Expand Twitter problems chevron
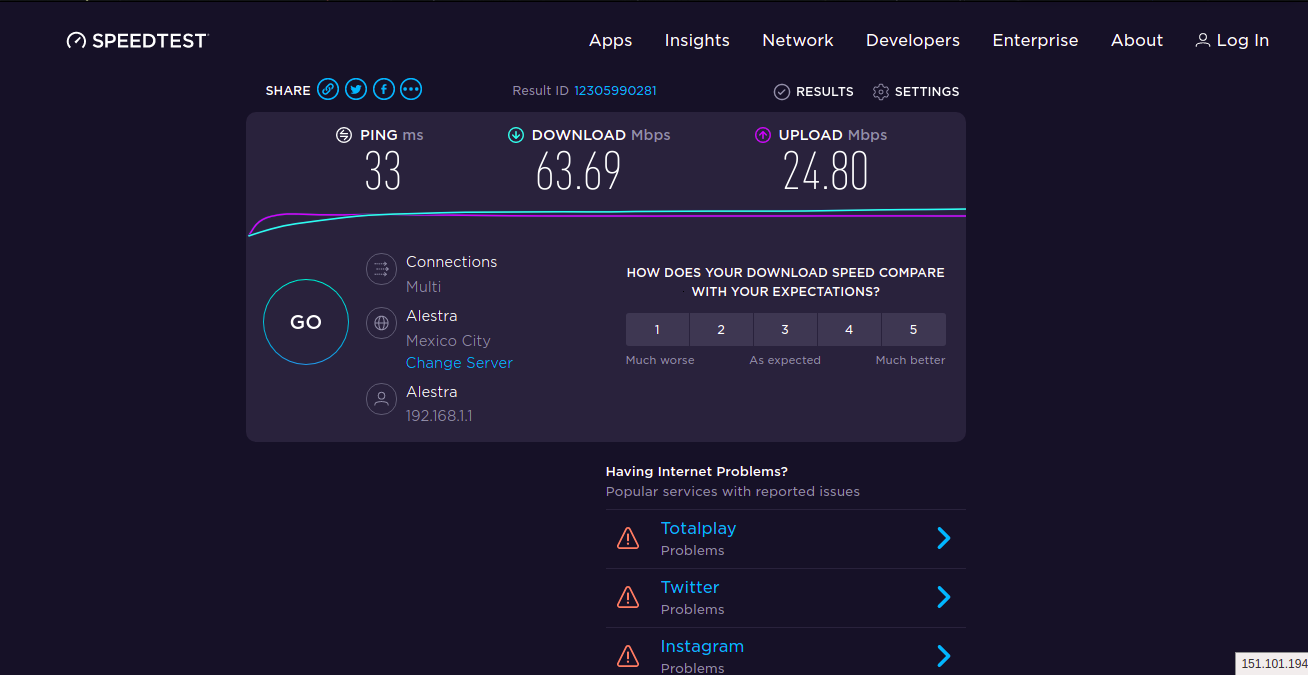 [943, 598]
